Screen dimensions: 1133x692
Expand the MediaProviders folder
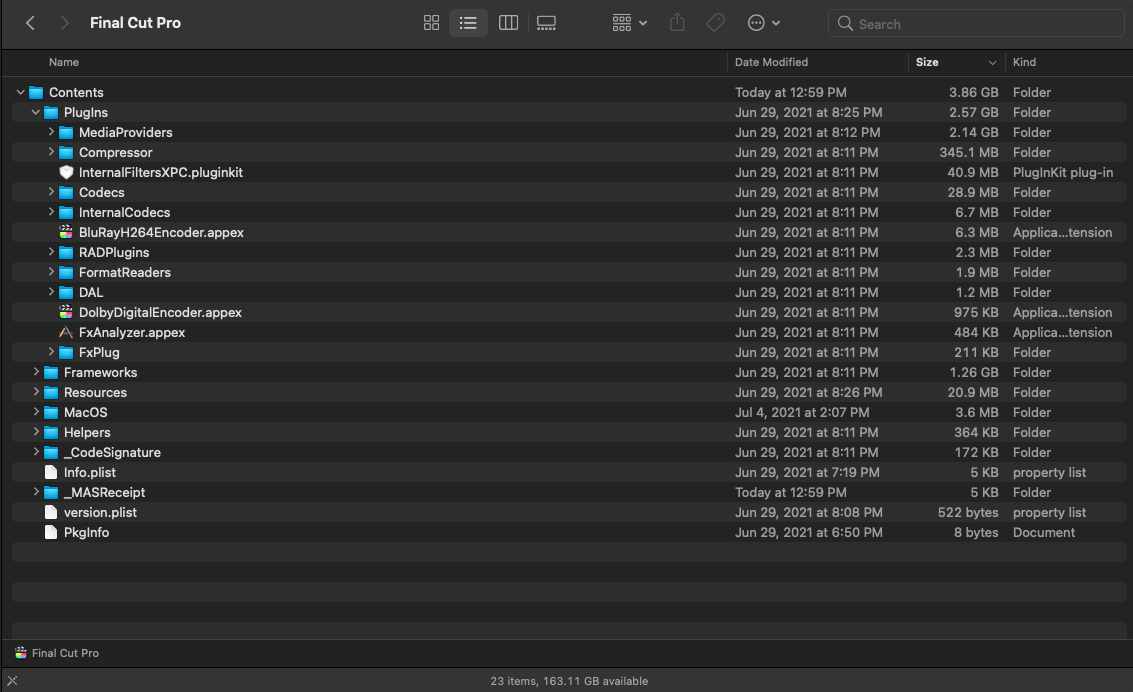pyautogui.click(x=51, y=132)
